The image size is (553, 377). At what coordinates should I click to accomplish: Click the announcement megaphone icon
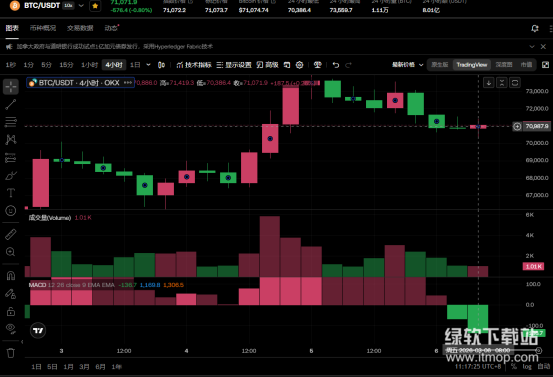click(9, 47)
